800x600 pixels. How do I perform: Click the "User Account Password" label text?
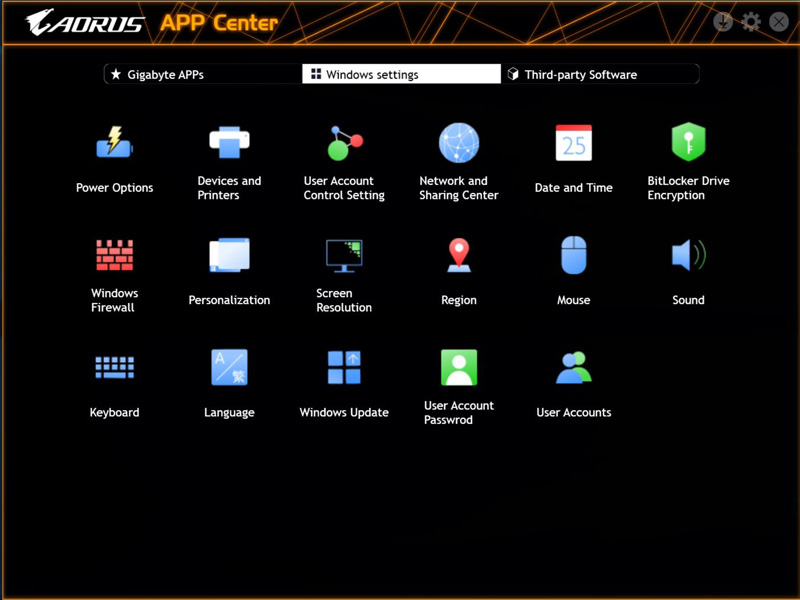(x=459, y=412)
